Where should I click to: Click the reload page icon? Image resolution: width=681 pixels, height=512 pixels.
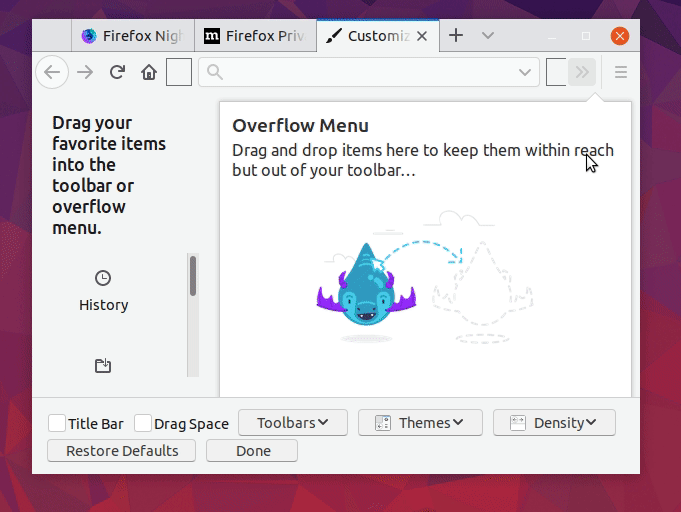tap(117, 72)
